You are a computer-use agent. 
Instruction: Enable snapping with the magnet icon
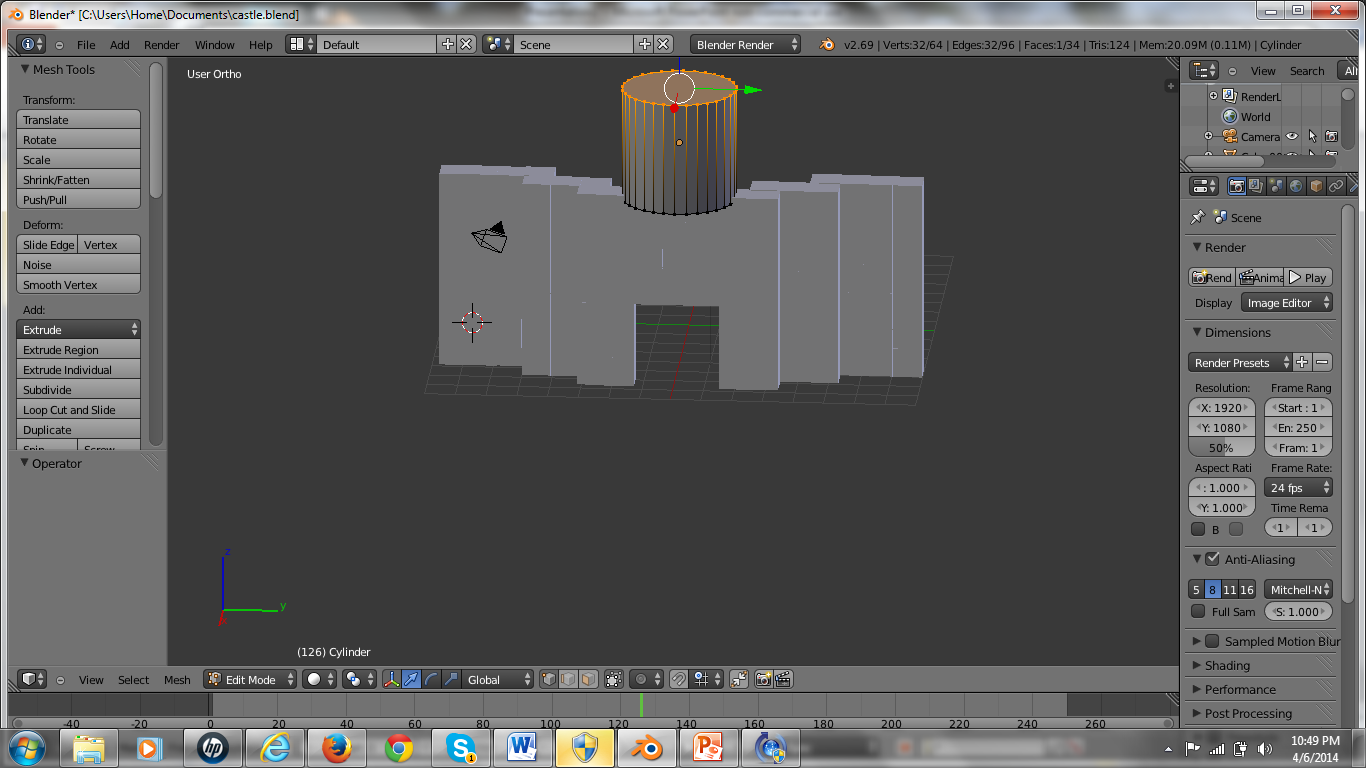680,679
